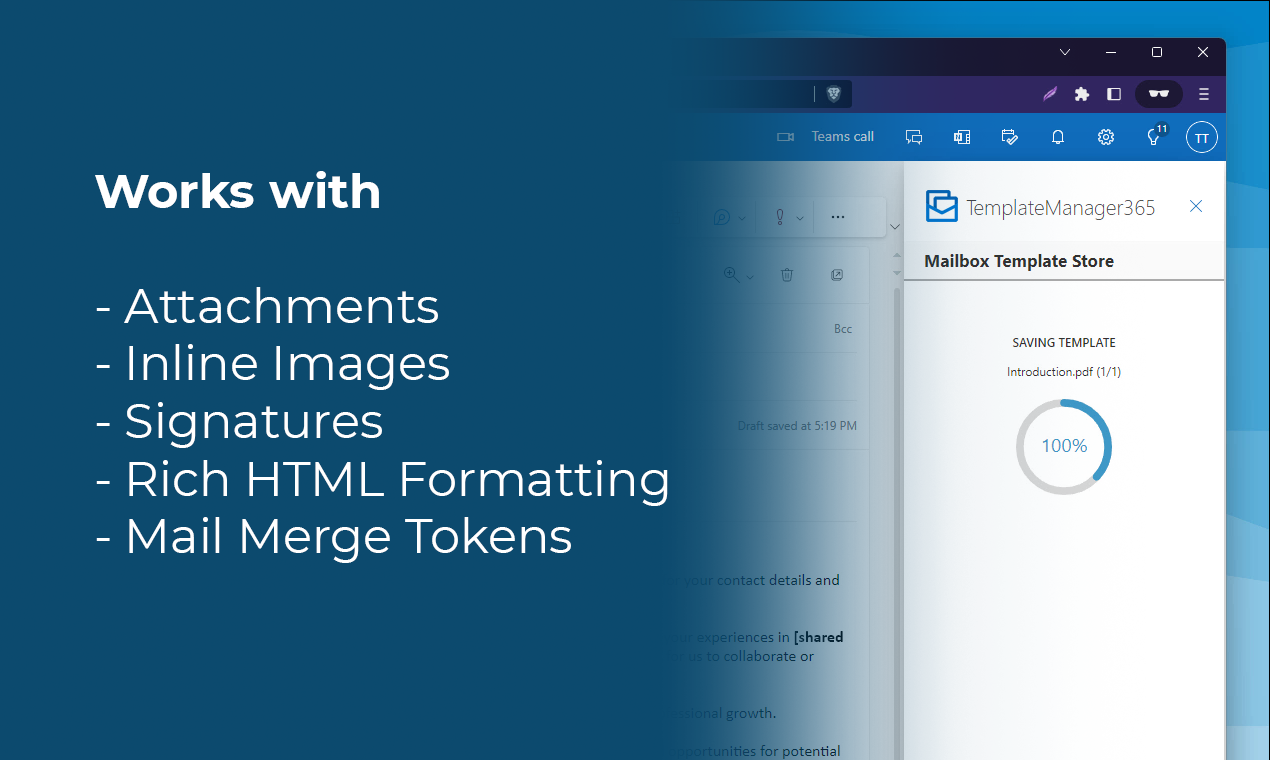Close the TemplateManager365 pane
The height and width of the screenshot is (760, 1270).
pyautogui.click(x=1196, y=206)
